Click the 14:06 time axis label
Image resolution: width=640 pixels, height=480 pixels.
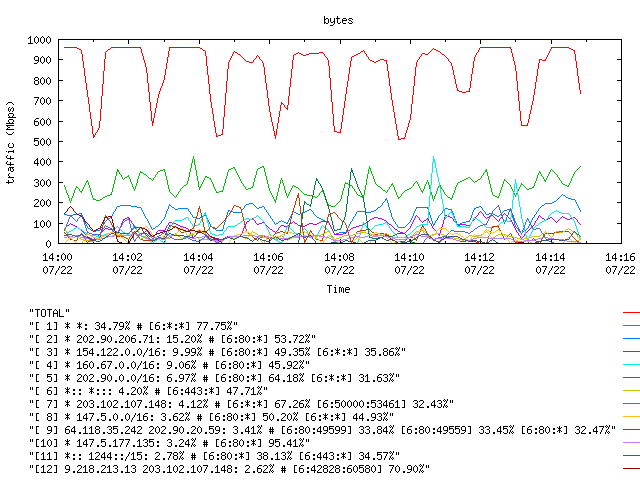(268, 257)
